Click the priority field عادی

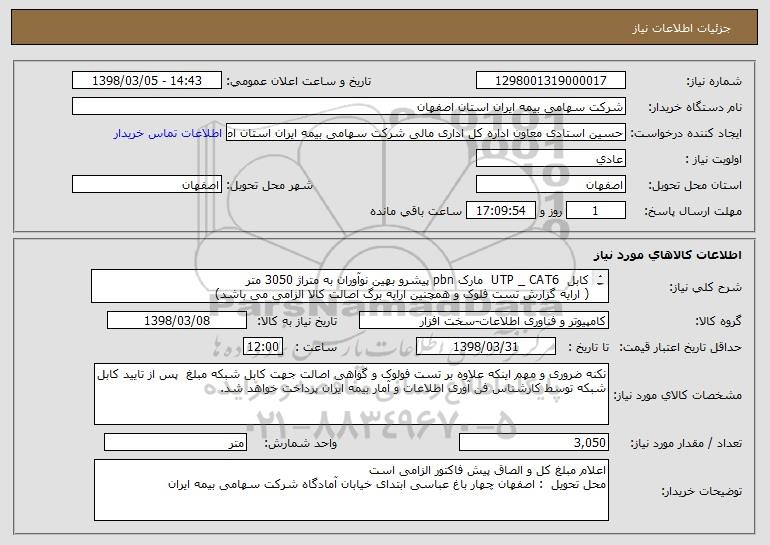coord(550,159)
